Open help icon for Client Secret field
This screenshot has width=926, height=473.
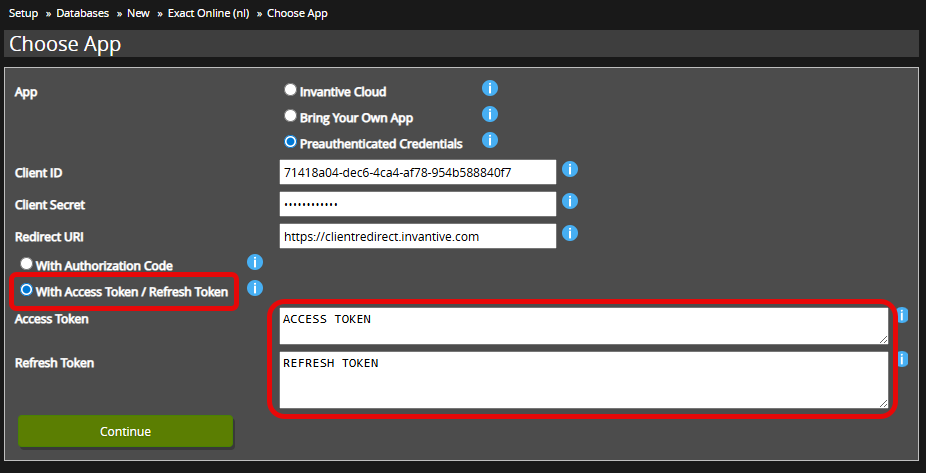coord(570,202)
